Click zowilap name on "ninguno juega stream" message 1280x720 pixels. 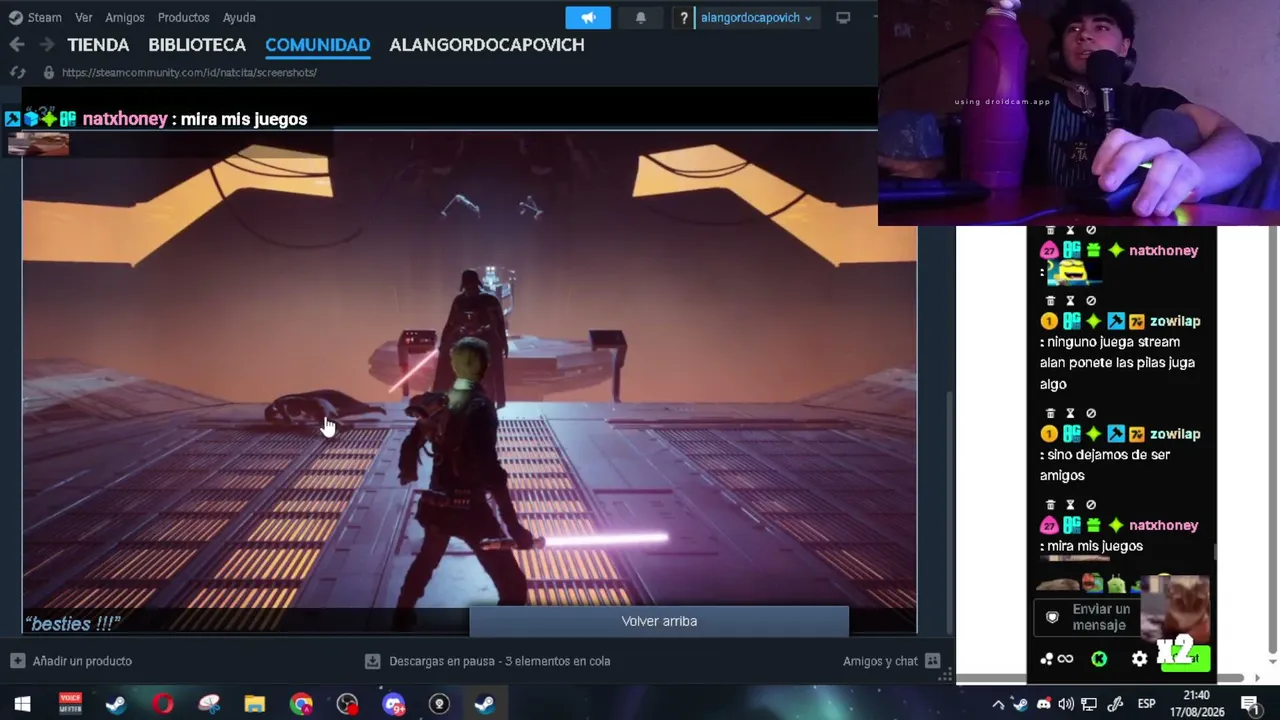[x=1175, y=321]
